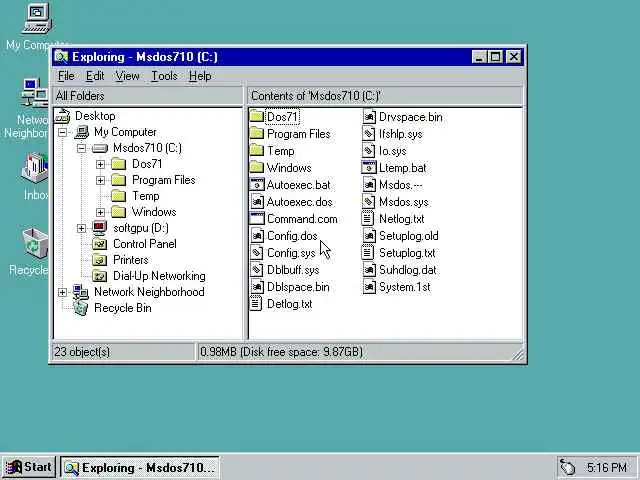The width and height of the screenshot is (640, 480).
Task: Select the Temp folder in the tree
Action: [146, 196]
